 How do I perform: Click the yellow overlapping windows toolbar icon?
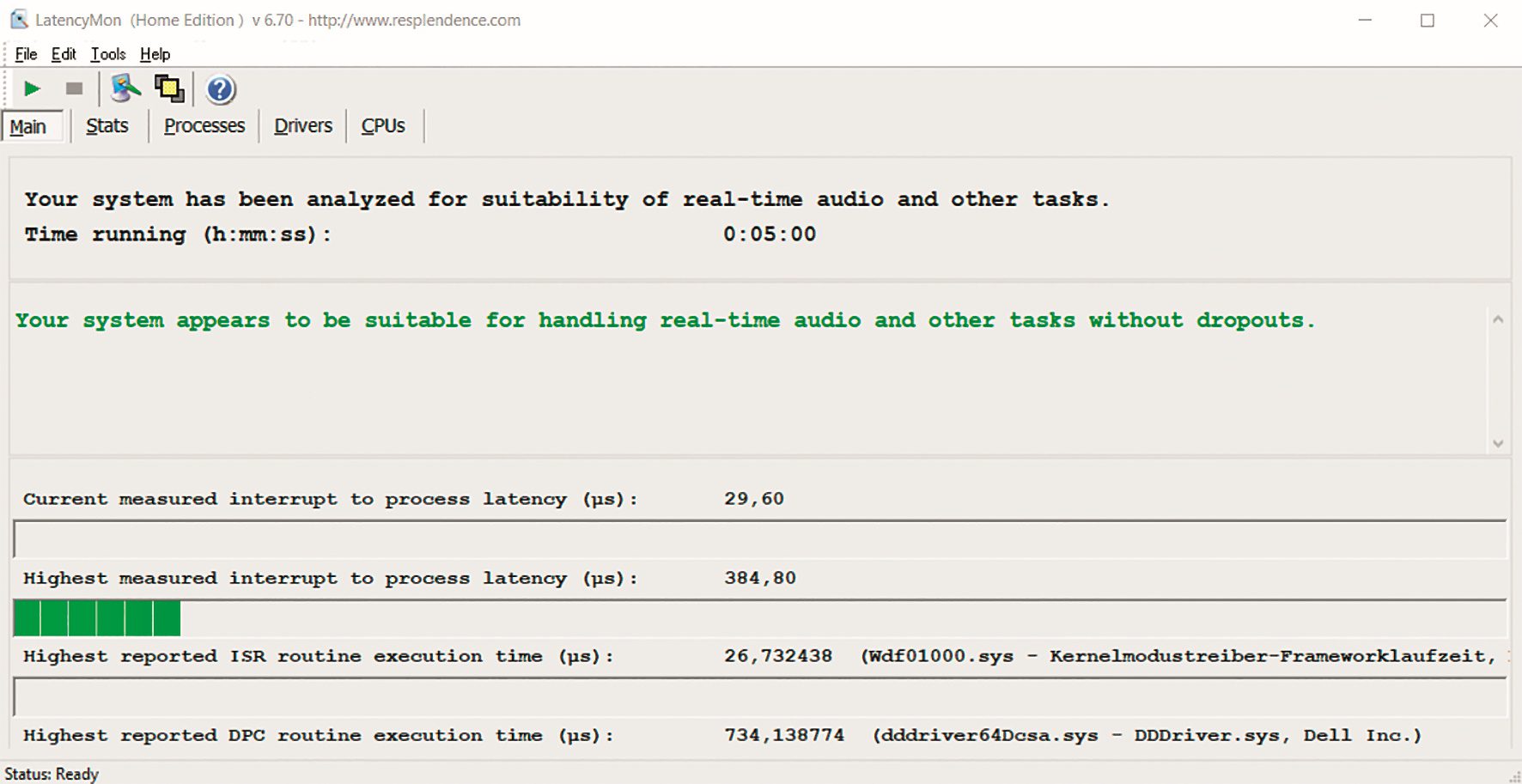coord(169,88)
